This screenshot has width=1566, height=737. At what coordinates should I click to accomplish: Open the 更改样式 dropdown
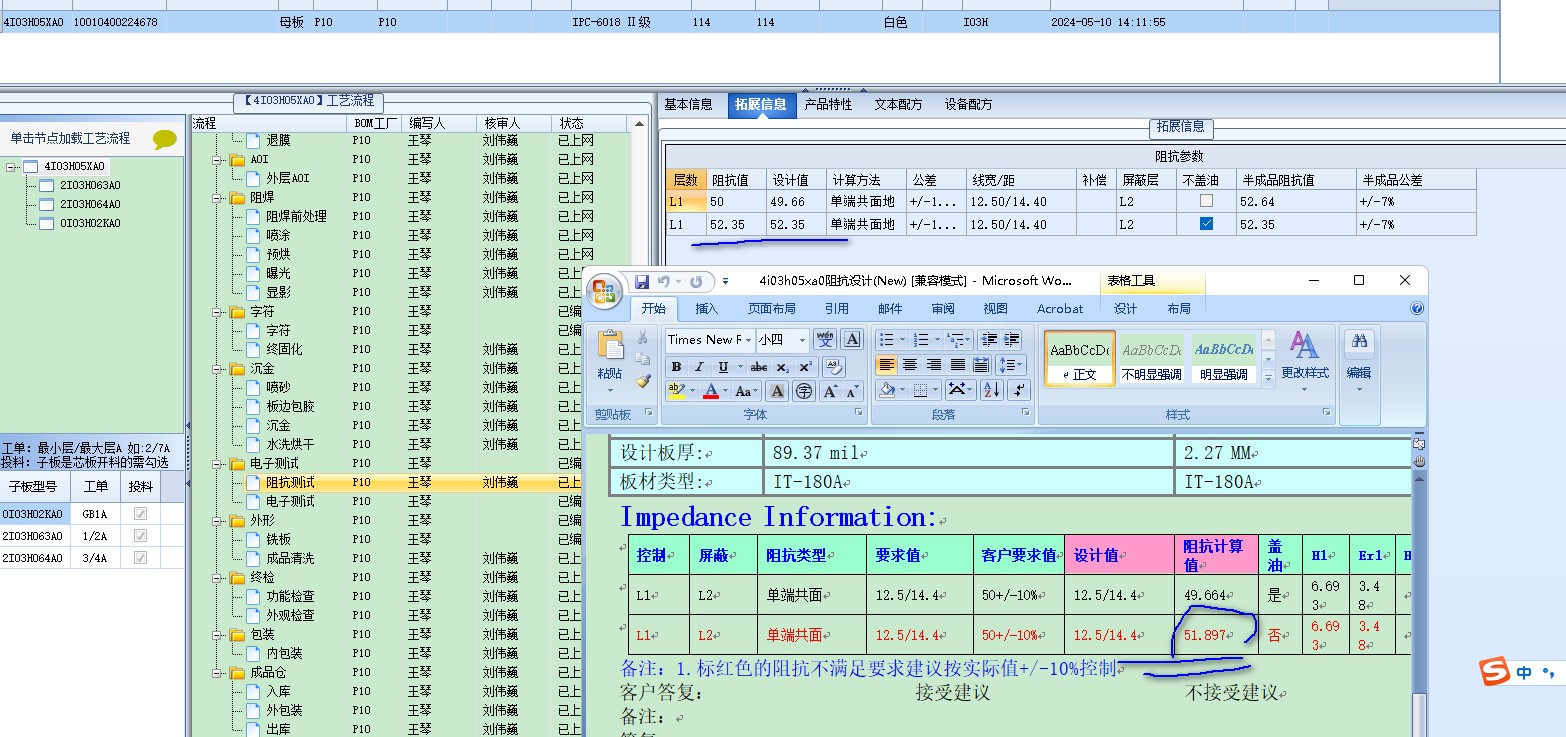pyautogui.click(x=1304, y=363)
